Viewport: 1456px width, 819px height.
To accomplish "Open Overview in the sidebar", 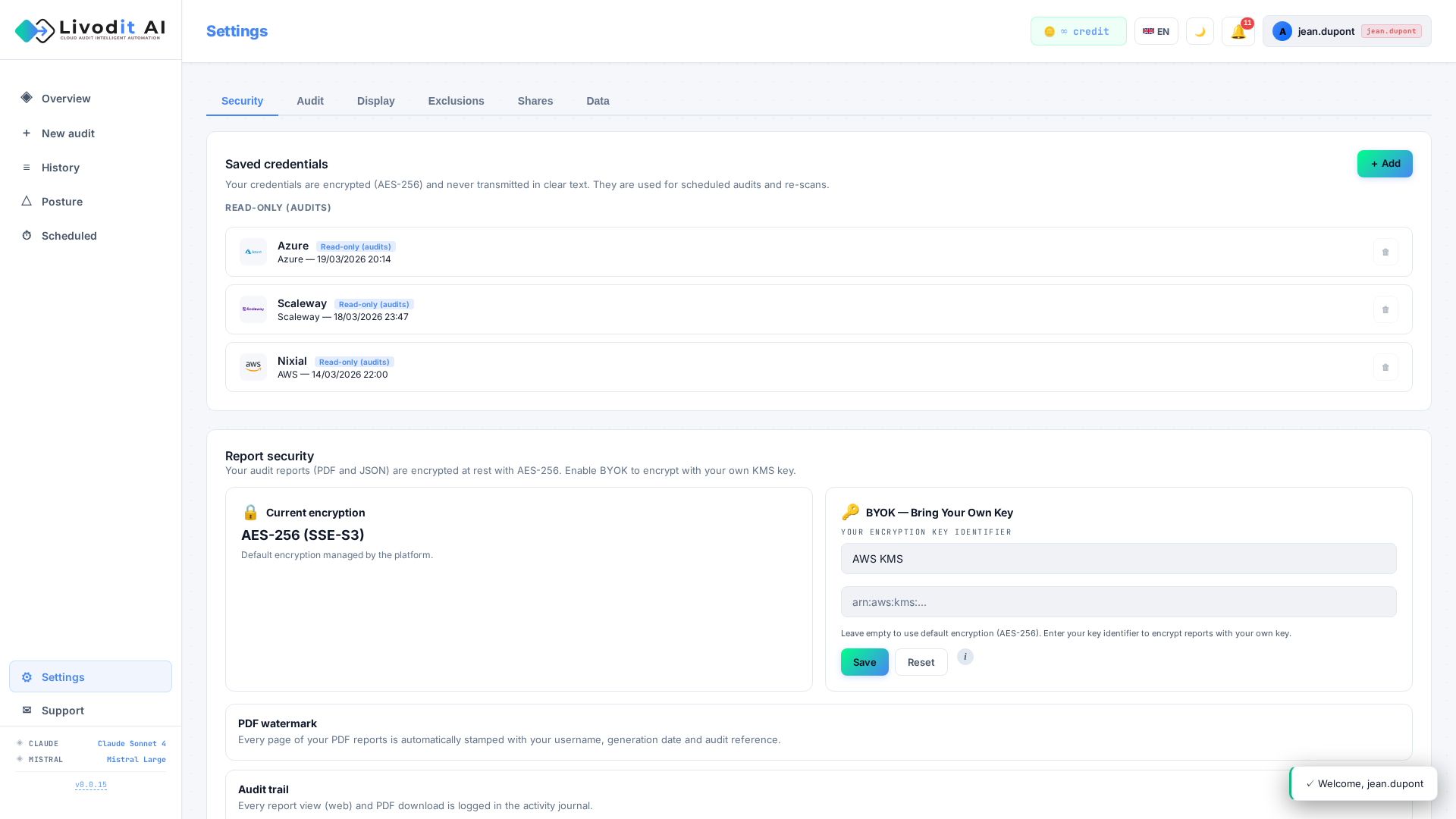I will [66, 99].
